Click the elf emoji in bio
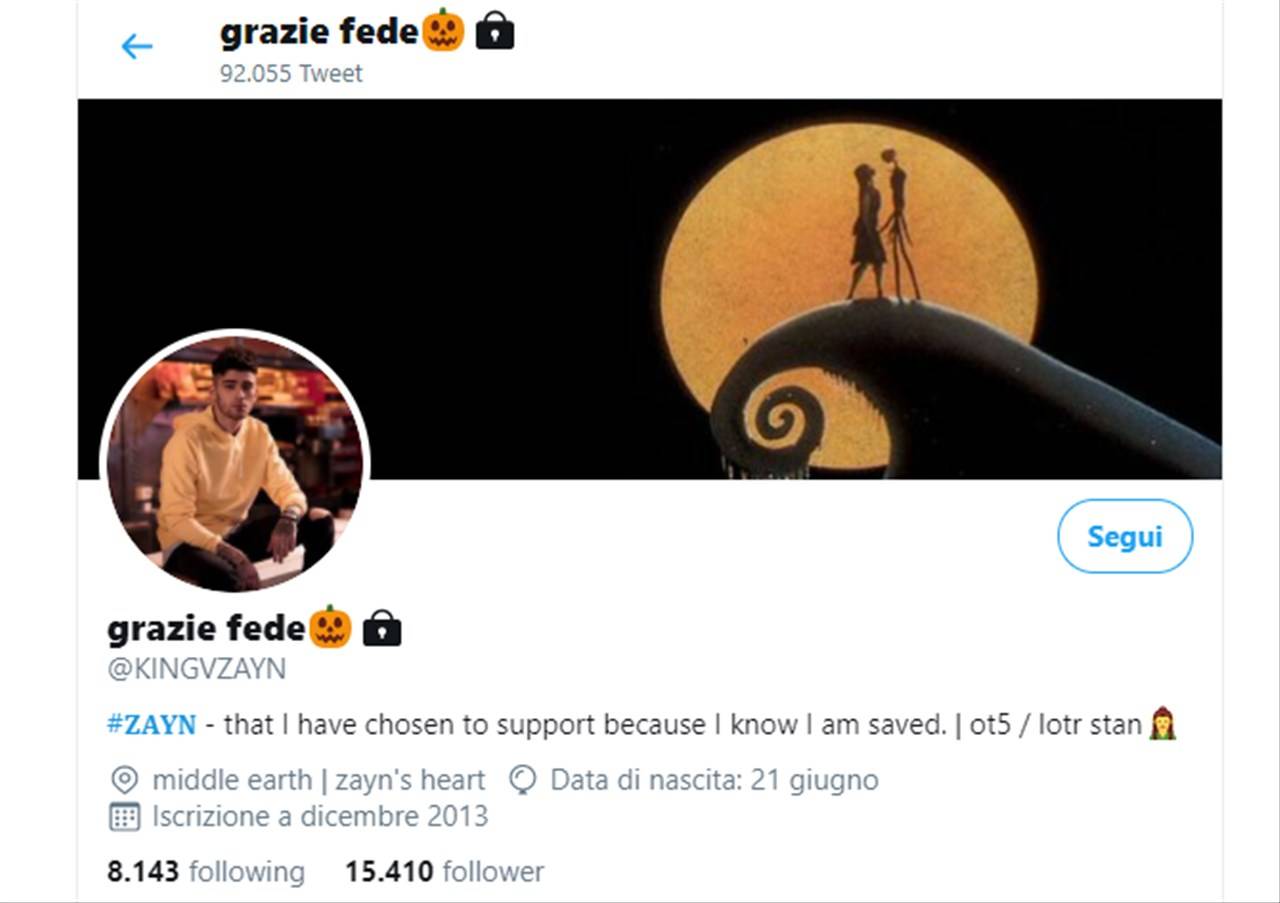The height and width of the screenshot is (903, 1280). (1162, 724)
